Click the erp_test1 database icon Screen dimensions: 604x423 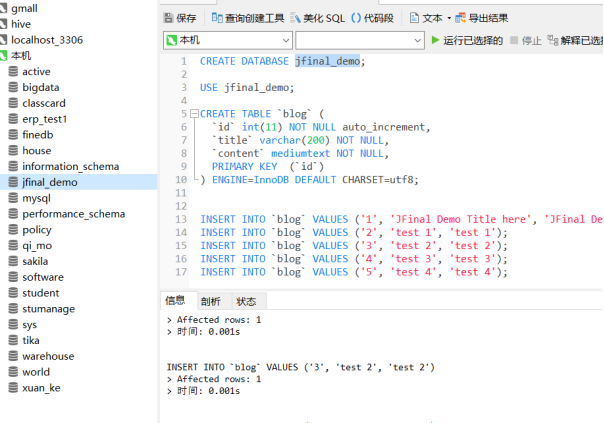point(13,119)
